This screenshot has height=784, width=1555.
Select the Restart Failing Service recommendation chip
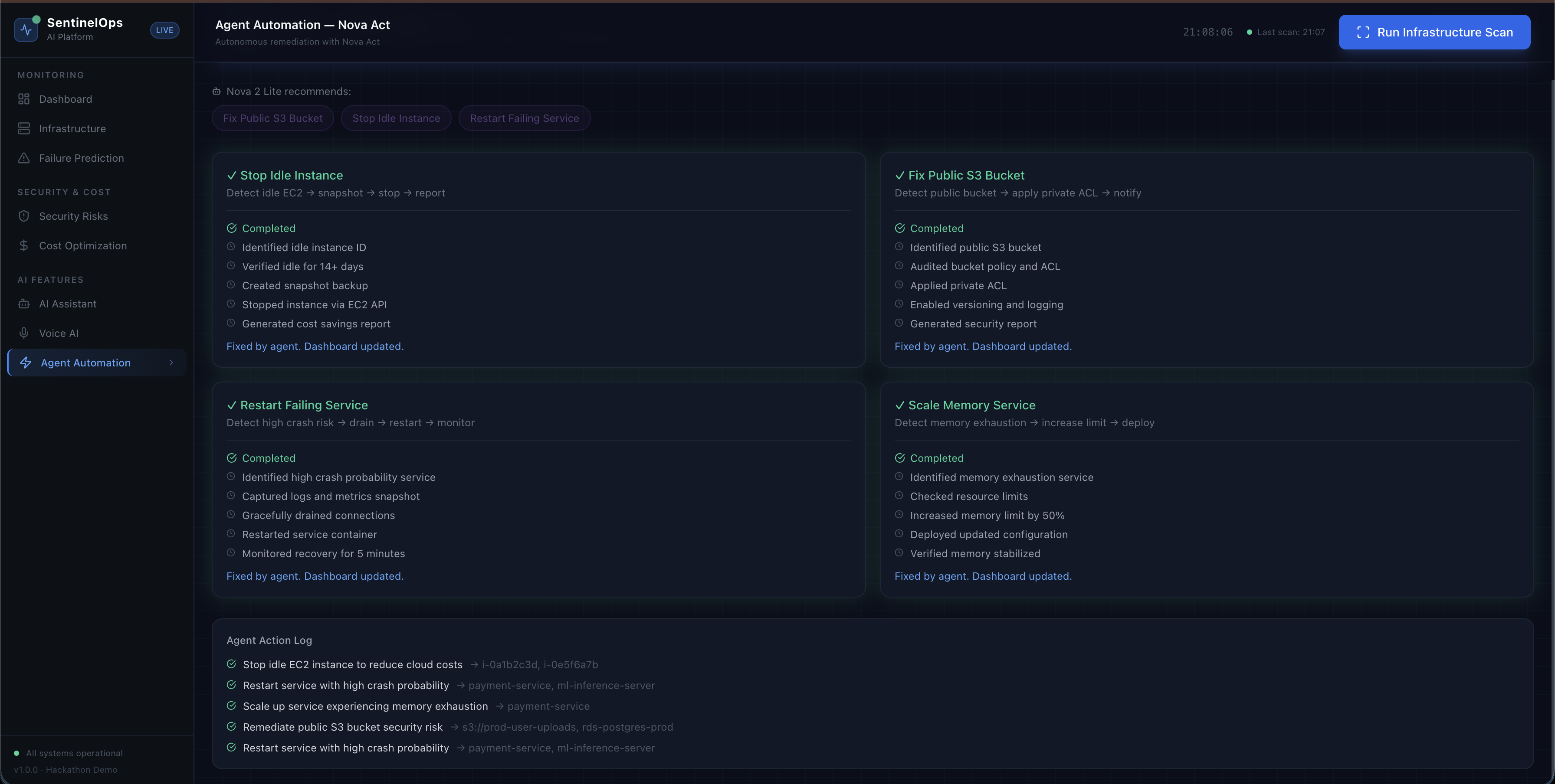pyautogui.click(x=524, y=118)
